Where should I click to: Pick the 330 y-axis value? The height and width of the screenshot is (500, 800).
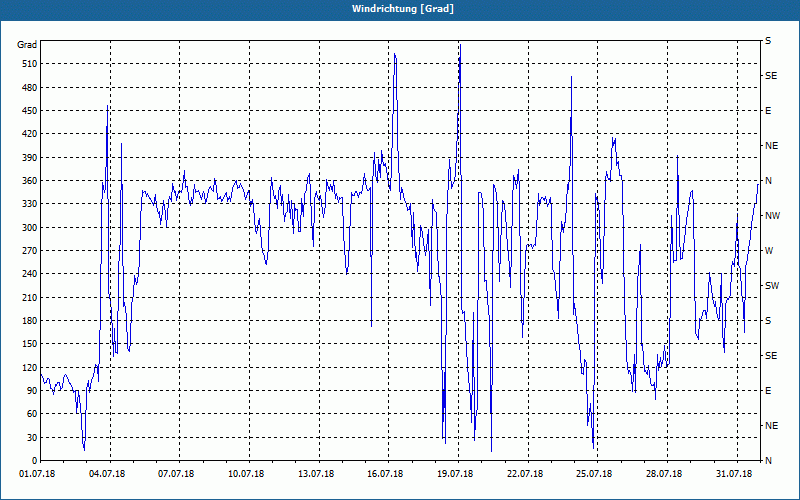click(x=30, y=204)
